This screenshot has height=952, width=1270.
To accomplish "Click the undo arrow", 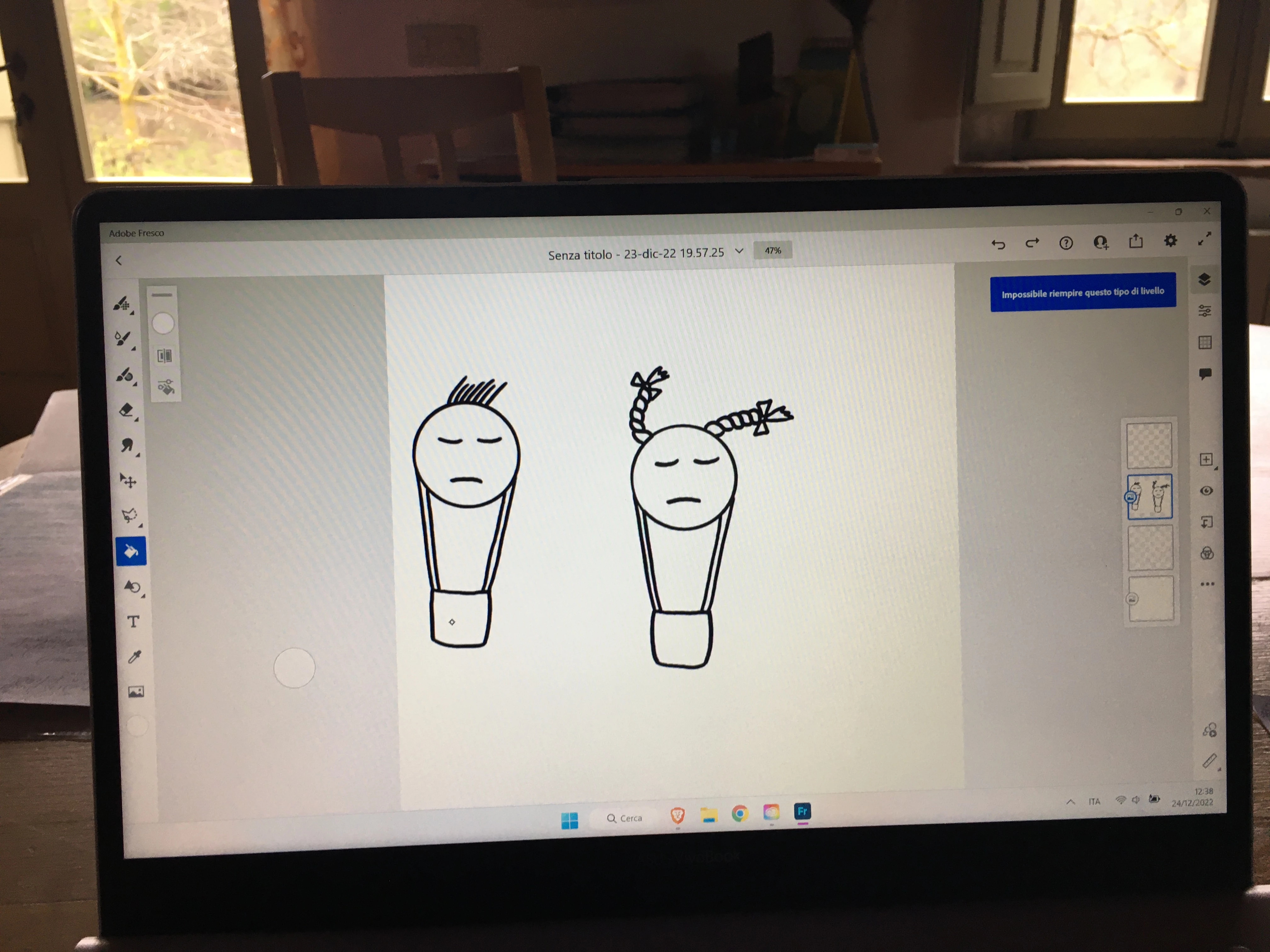I will 998,244.
